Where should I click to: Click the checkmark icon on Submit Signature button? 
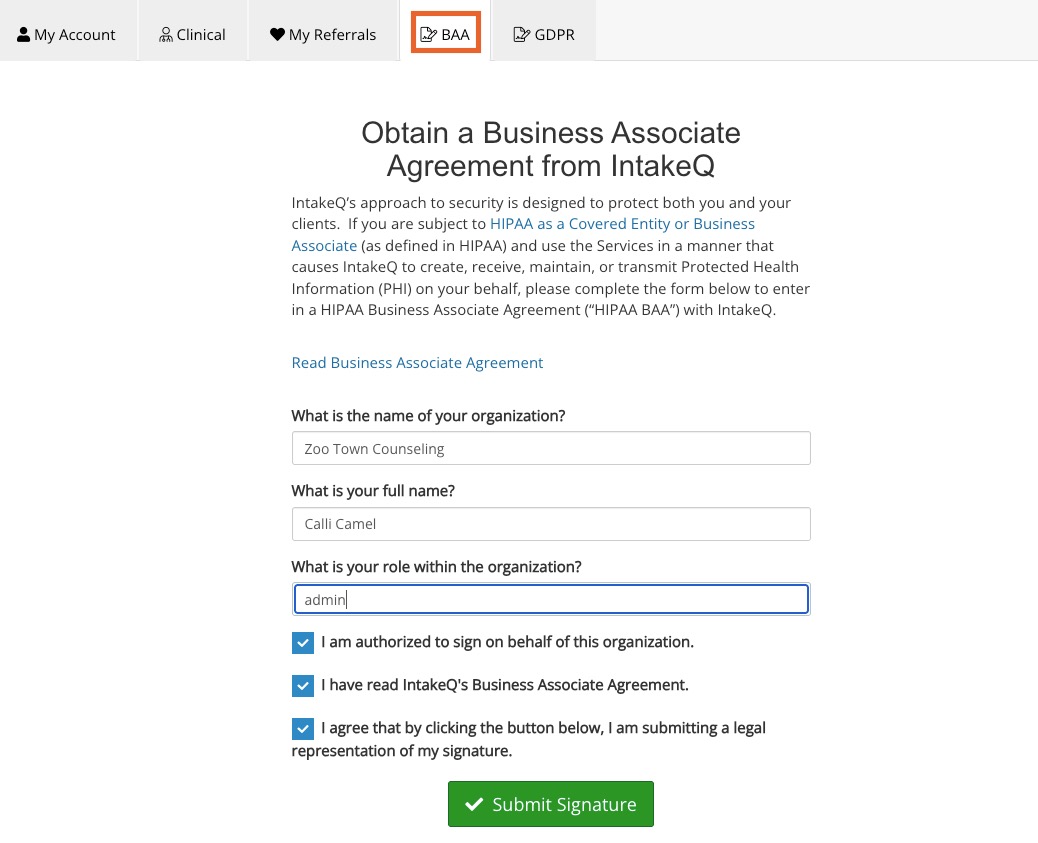pyautogui.click(x=474, y=804)
